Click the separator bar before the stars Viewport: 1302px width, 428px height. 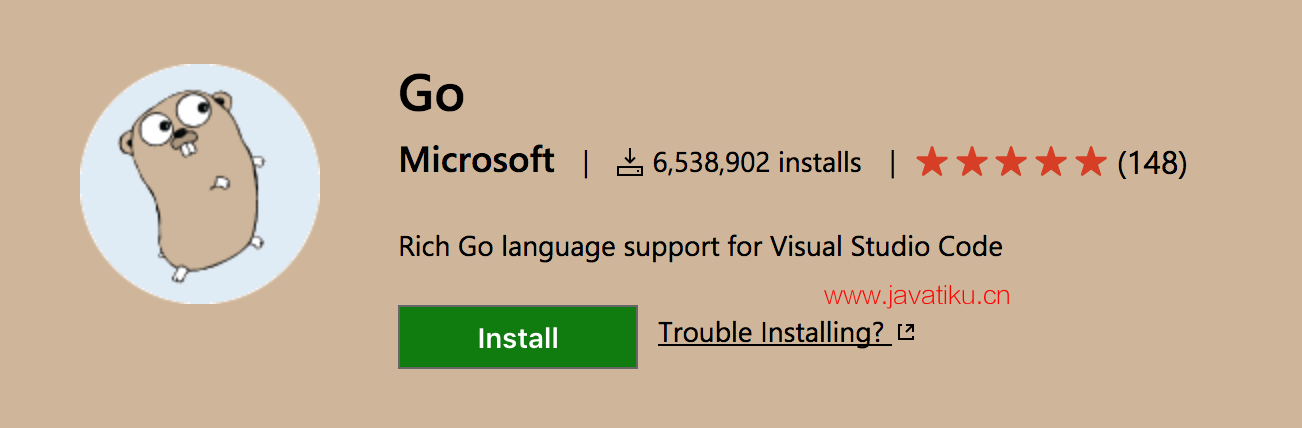[x=893, y=162]
